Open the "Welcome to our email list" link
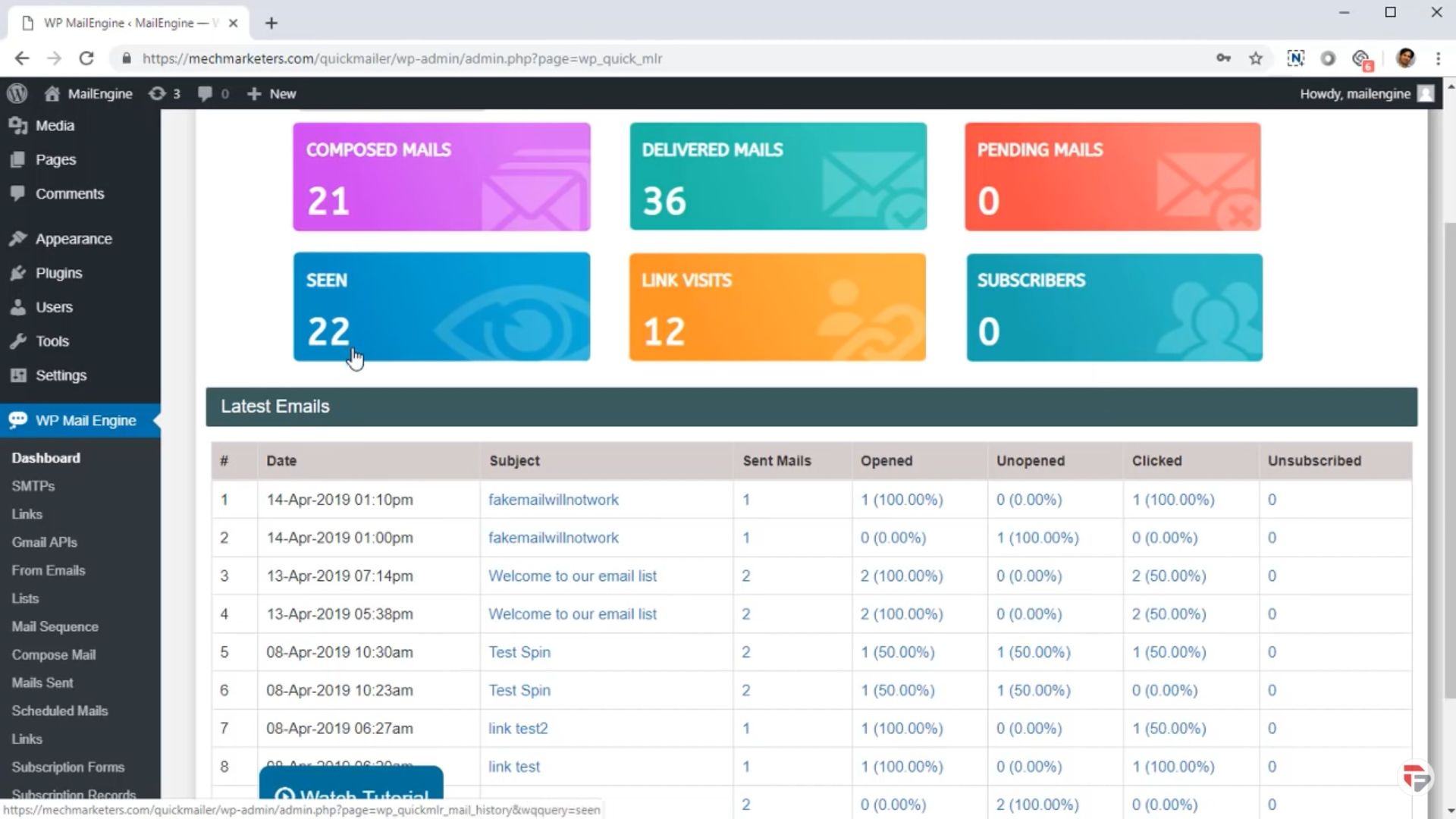The height and width of the screenshot is (819, 1456). tap(573, 576)
